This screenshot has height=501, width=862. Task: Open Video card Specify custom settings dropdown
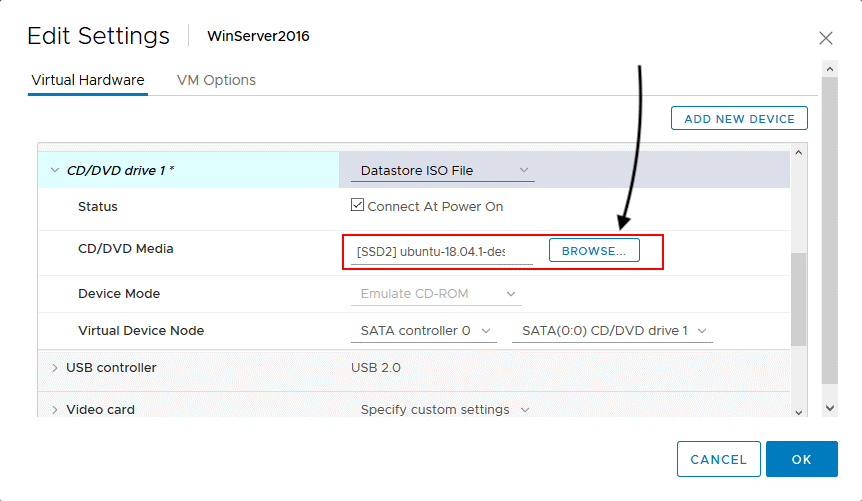point(444,410)
